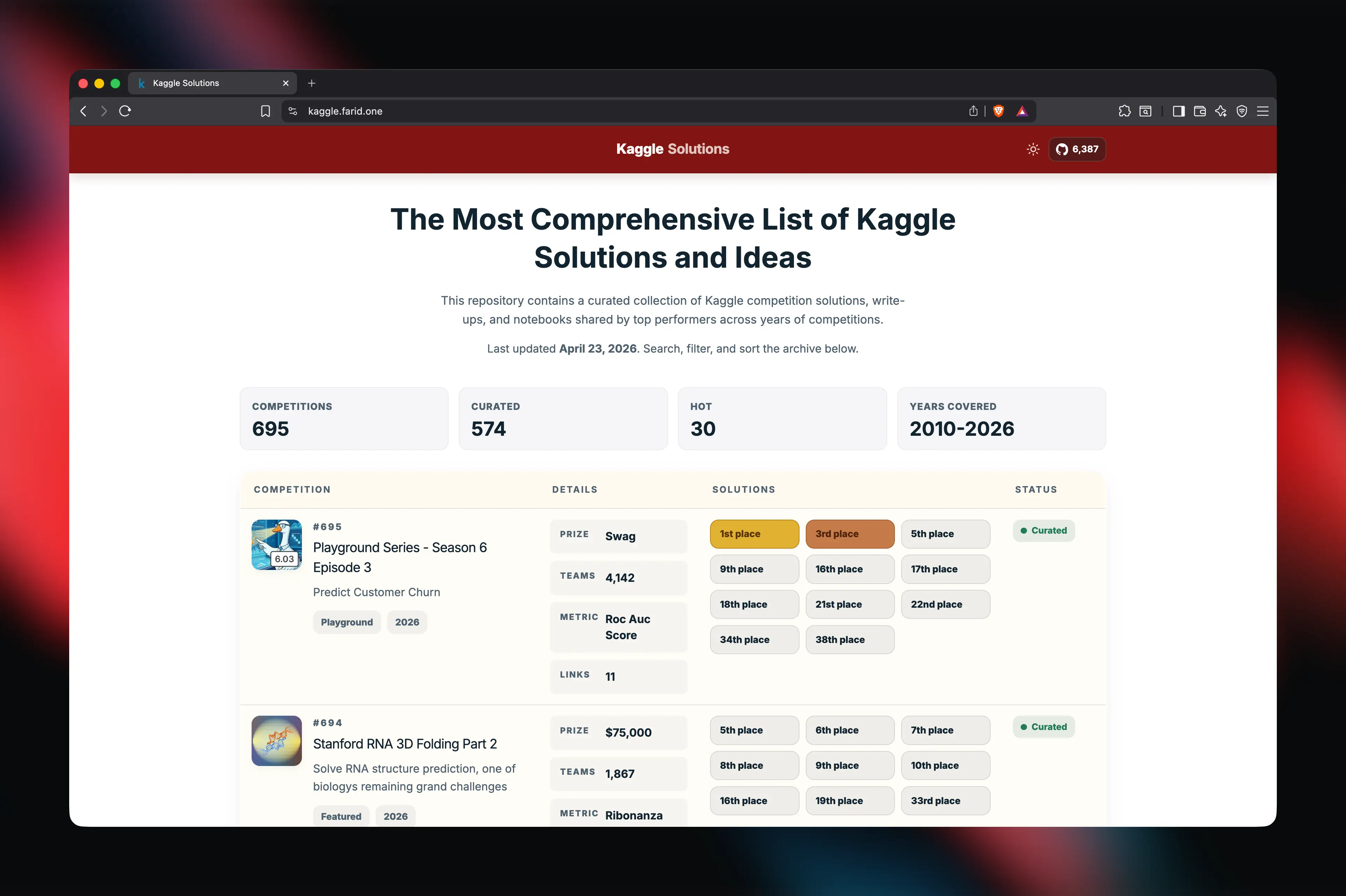The width and height of the screenshot is (1346, 896).
Task: Open the 16th place solution for Stanford RNA
Action: (754, 801)
